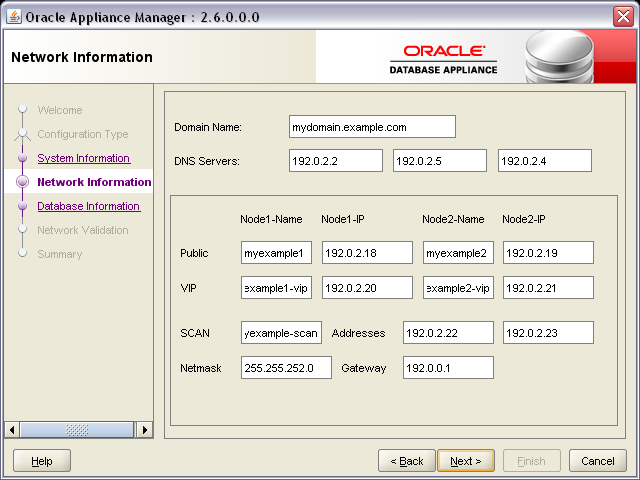This screenshot has height=480, width=640.
Task: Click the System Information step bullet marker
Action: 22,158
